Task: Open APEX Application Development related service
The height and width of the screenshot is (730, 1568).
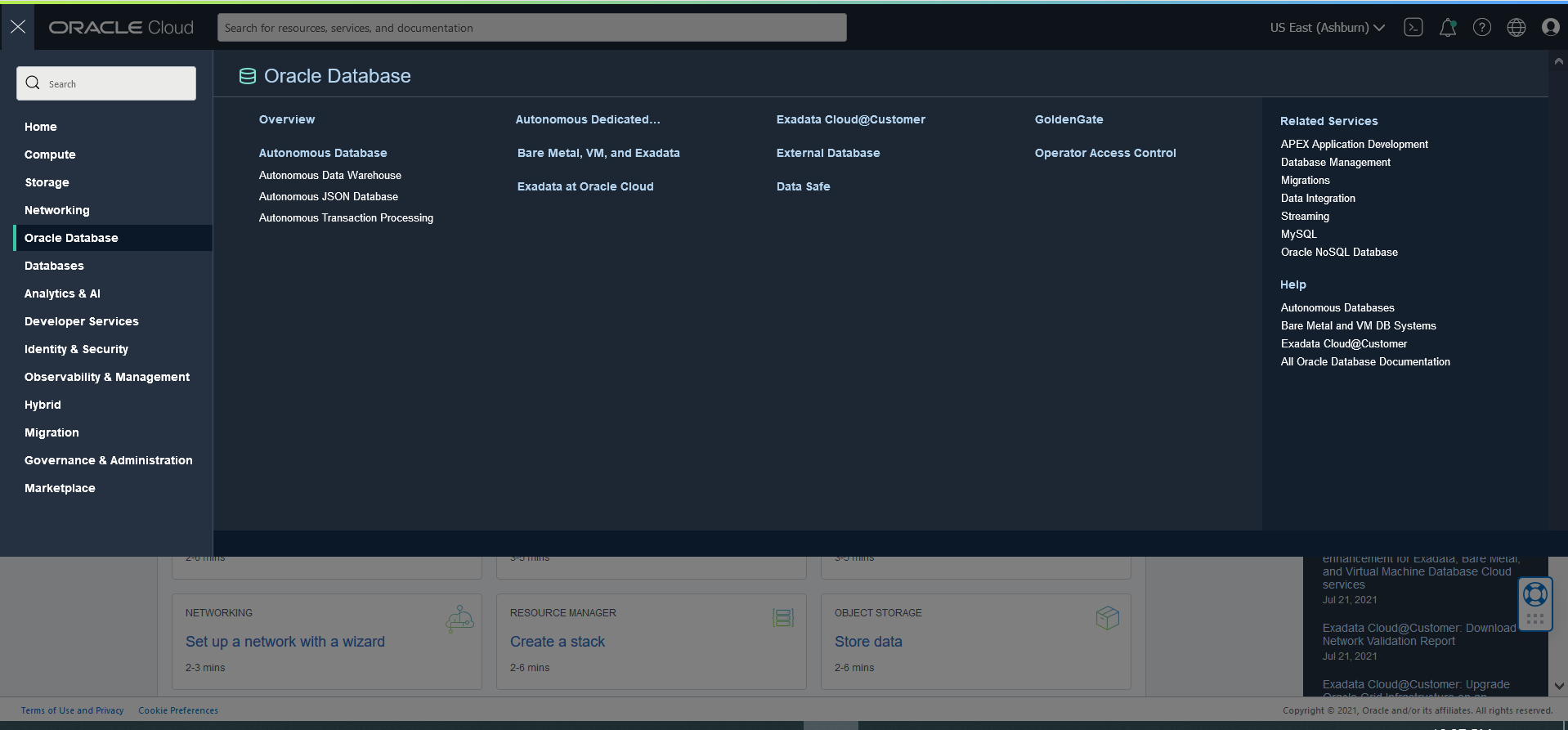Action: tap(1354, 144)
